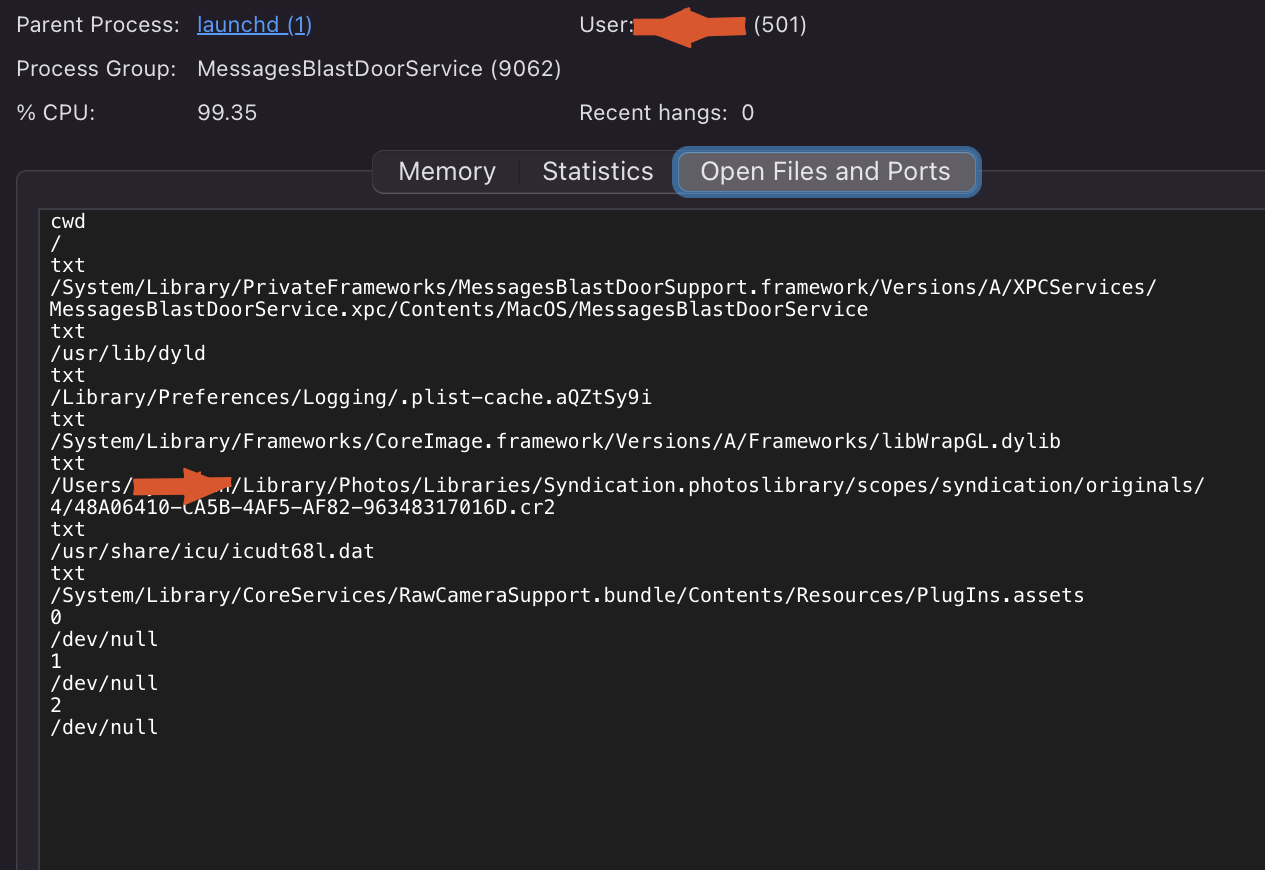
Task: Click the MessagesBlastDoorService.xpc executable path line
Action: click(x=458, y=310)
